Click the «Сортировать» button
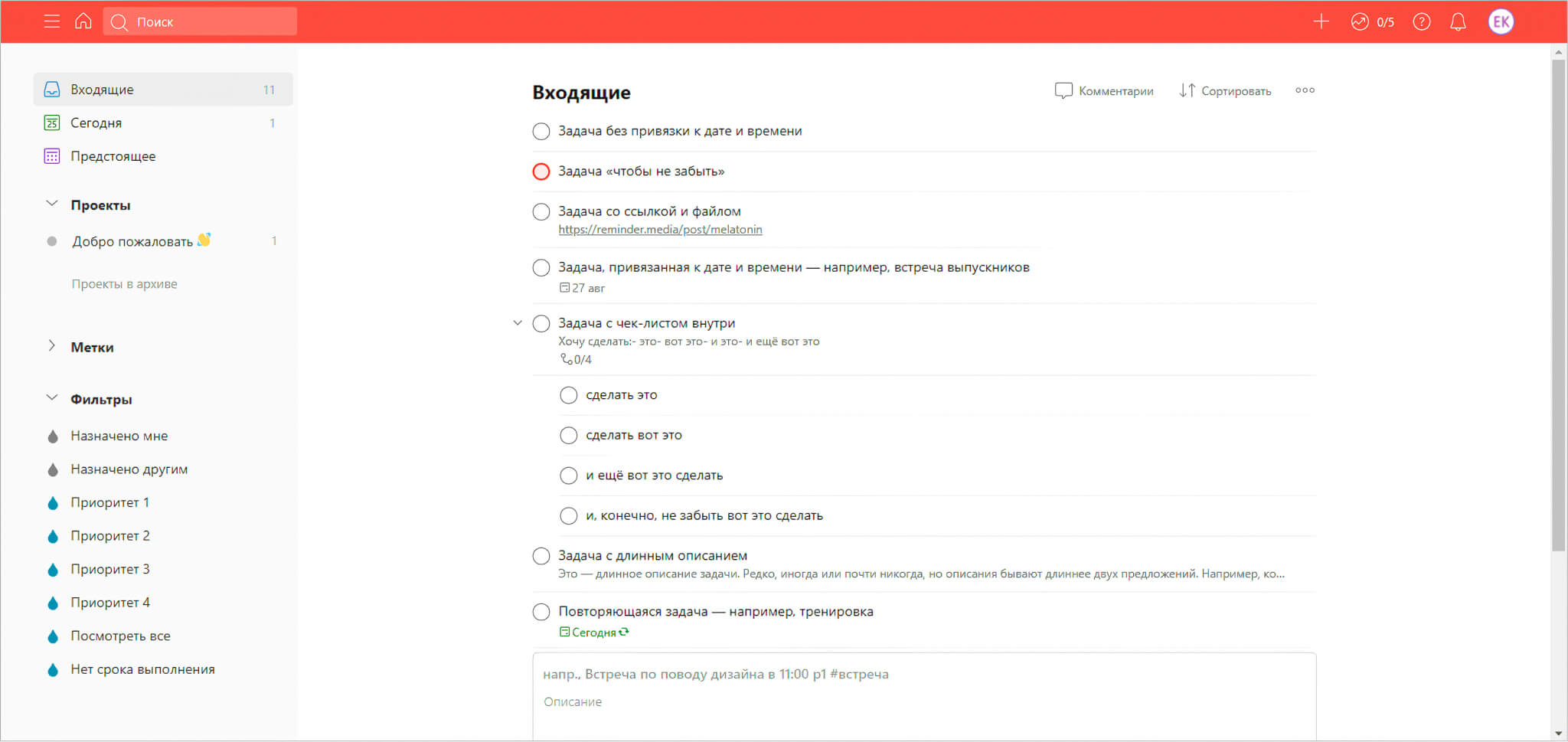The image size is (1568, 742). 1225,91
